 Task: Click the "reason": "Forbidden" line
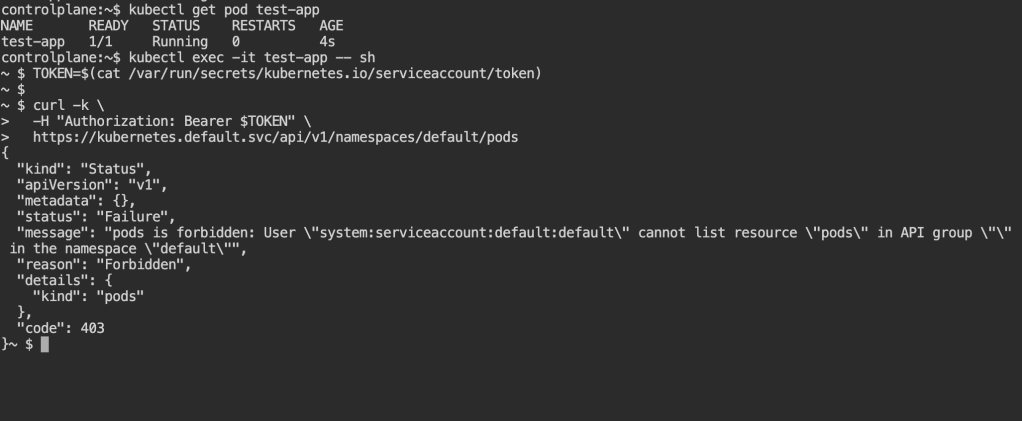tap(98, 265)
